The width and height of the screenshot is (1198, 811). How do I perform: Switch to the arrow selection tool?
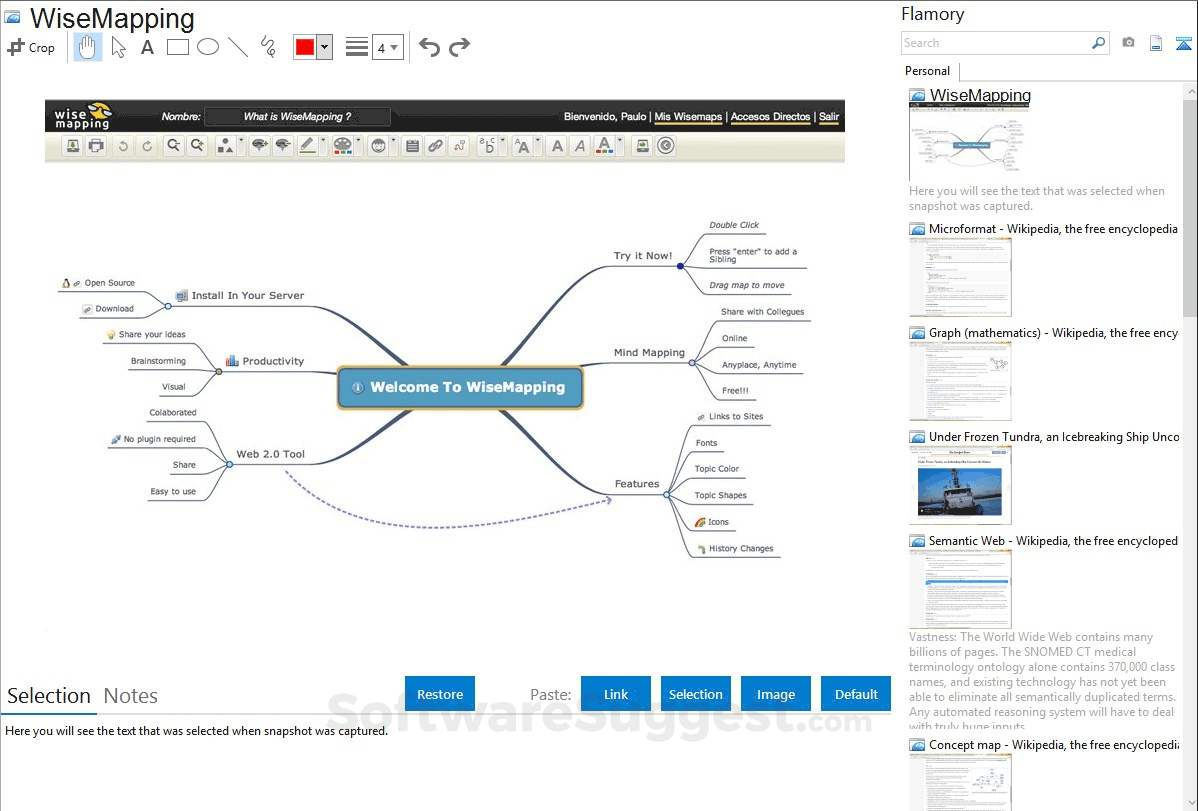click(118, 47)
